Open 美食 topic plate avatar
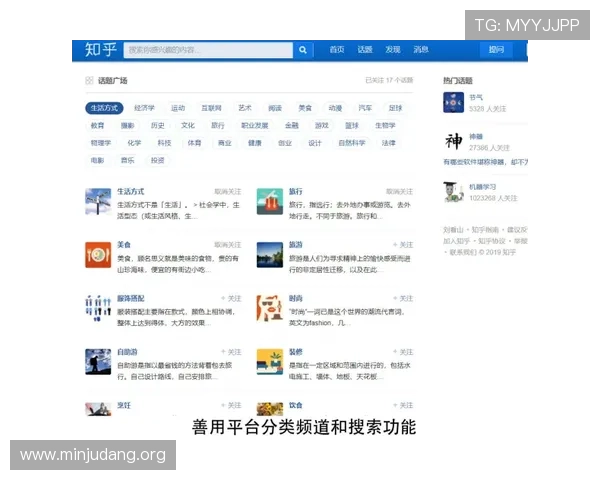This screenshot has width=600, height=480. click(98, 255)
